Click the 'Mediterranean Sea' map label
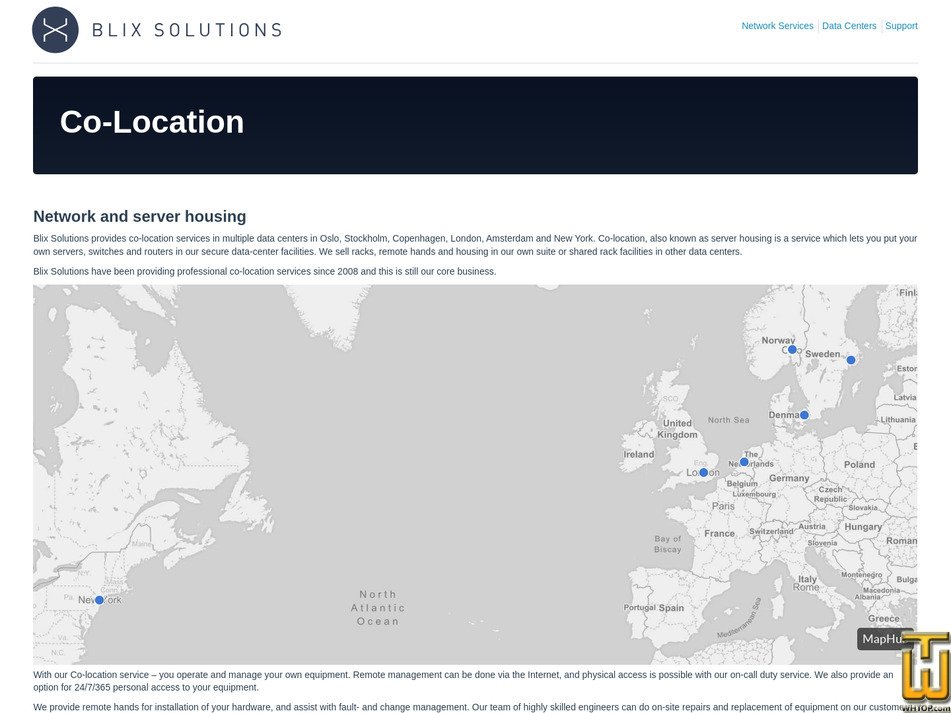 tap(739, 618)
